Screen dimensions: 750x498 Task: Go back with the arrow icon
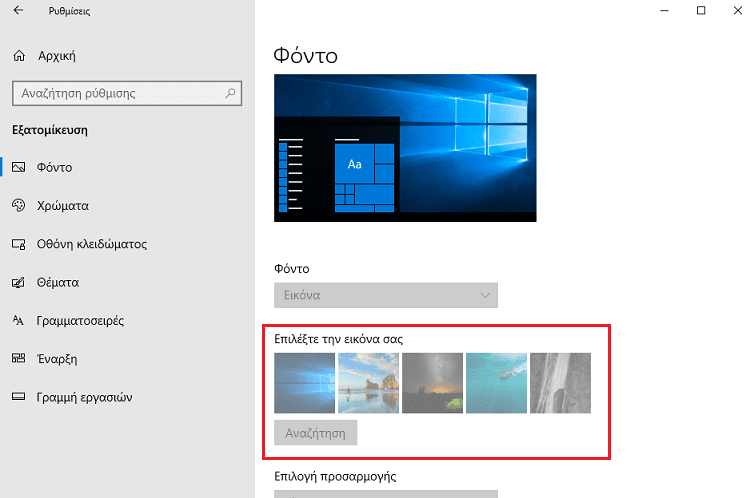18,10
